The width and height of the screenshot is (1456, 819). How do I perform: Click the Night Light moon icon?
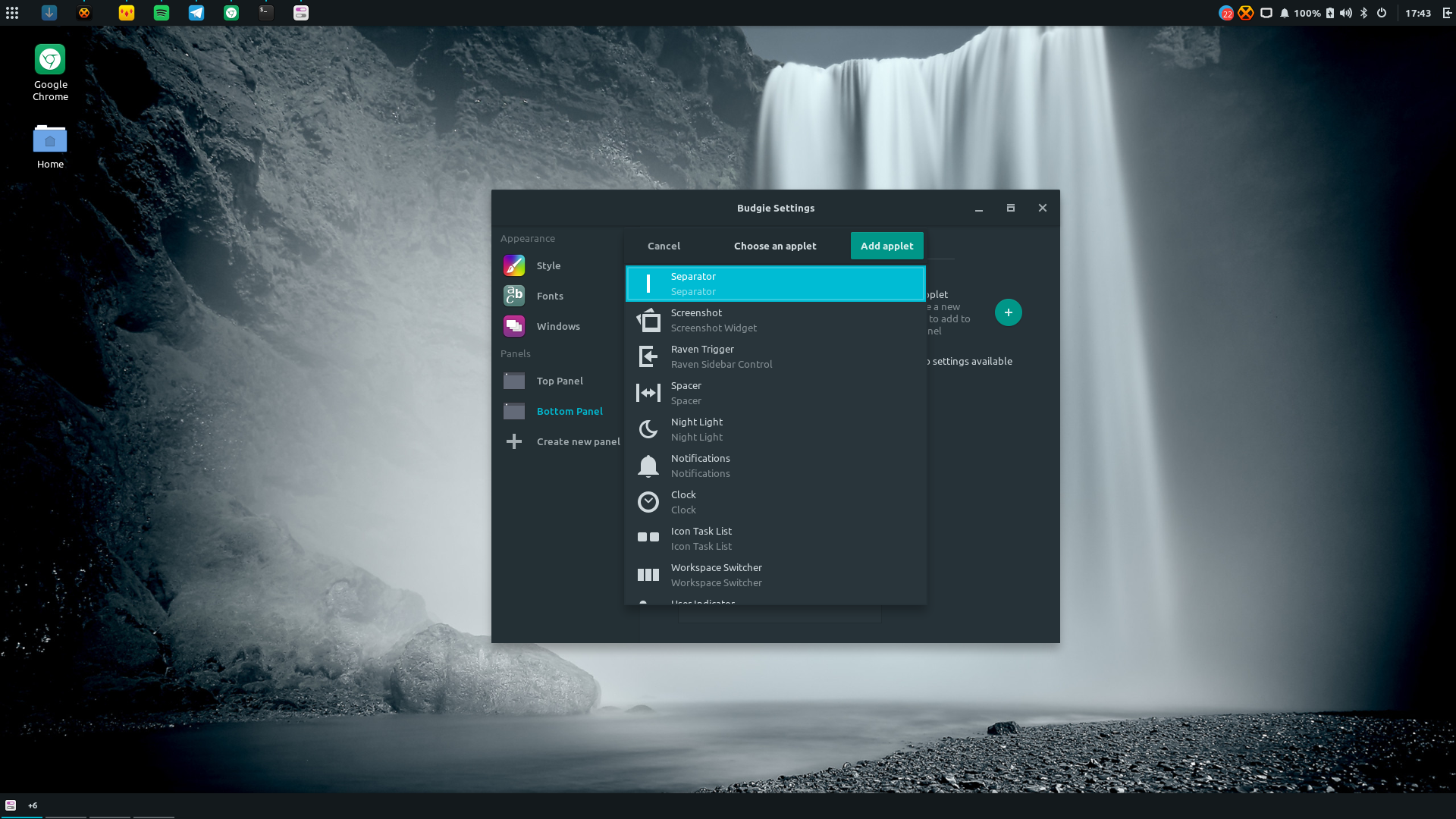tap(648, 429)
